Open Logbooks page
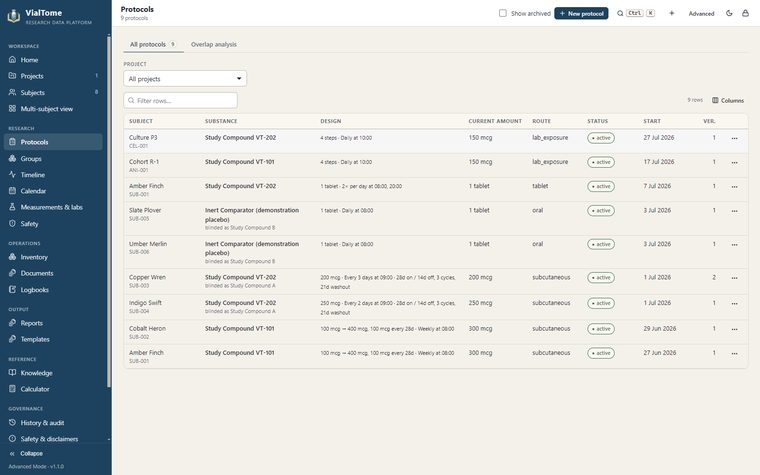This screenshot has width=760, height=475. (x=53, y=290)
